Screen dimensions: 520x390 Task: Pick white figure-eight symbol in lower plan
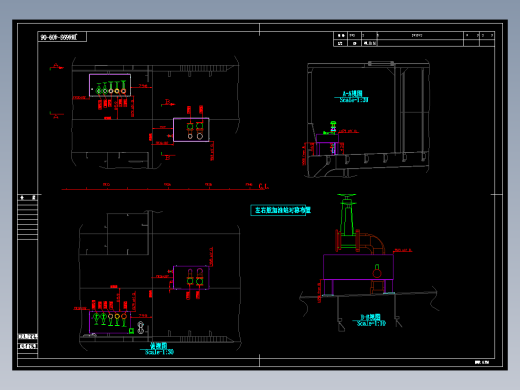141,327
